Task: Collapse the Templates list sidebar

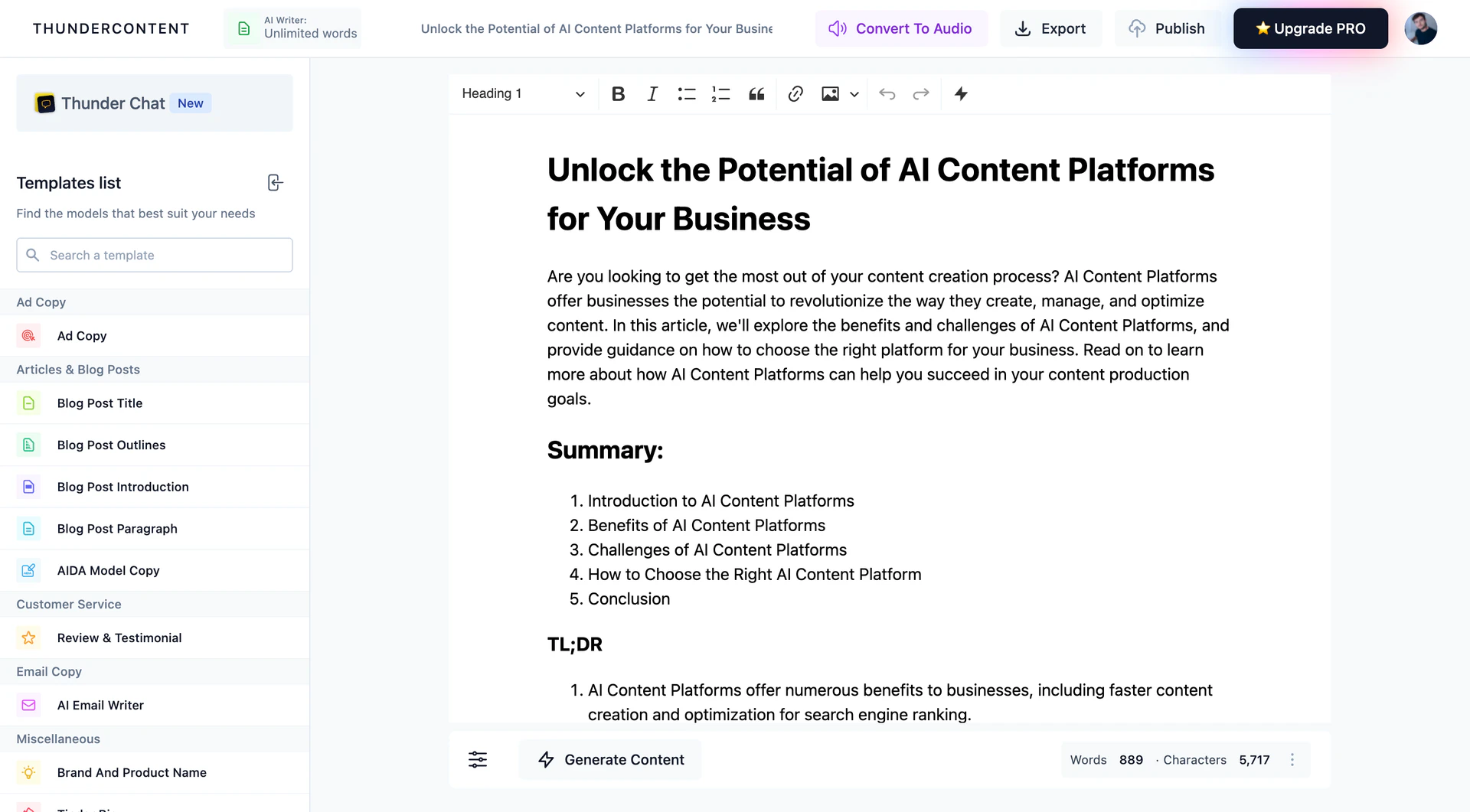Action: tap(275, 182)
